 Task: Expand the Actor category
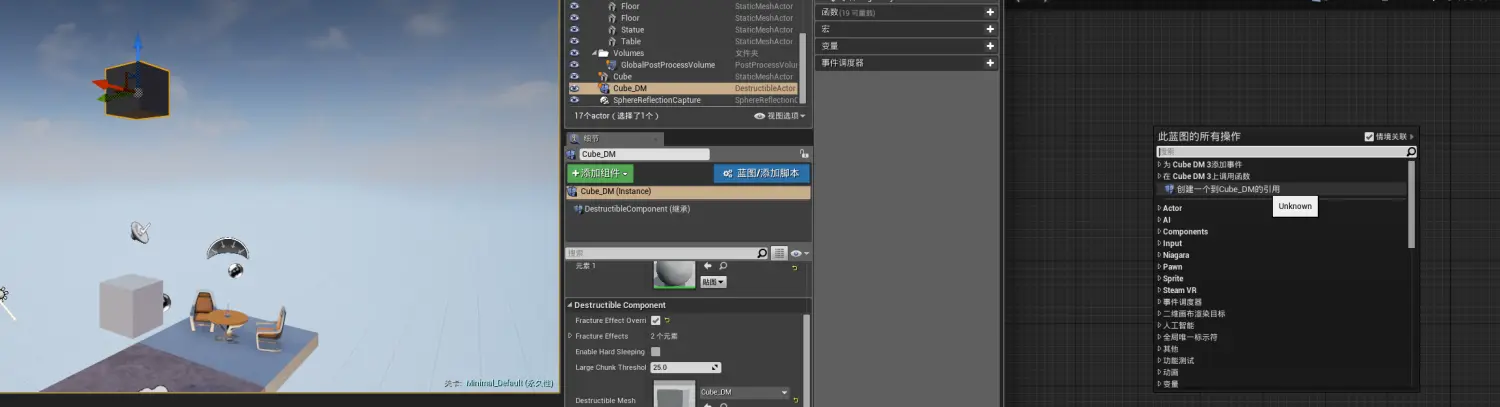[x=1160, y=208]
